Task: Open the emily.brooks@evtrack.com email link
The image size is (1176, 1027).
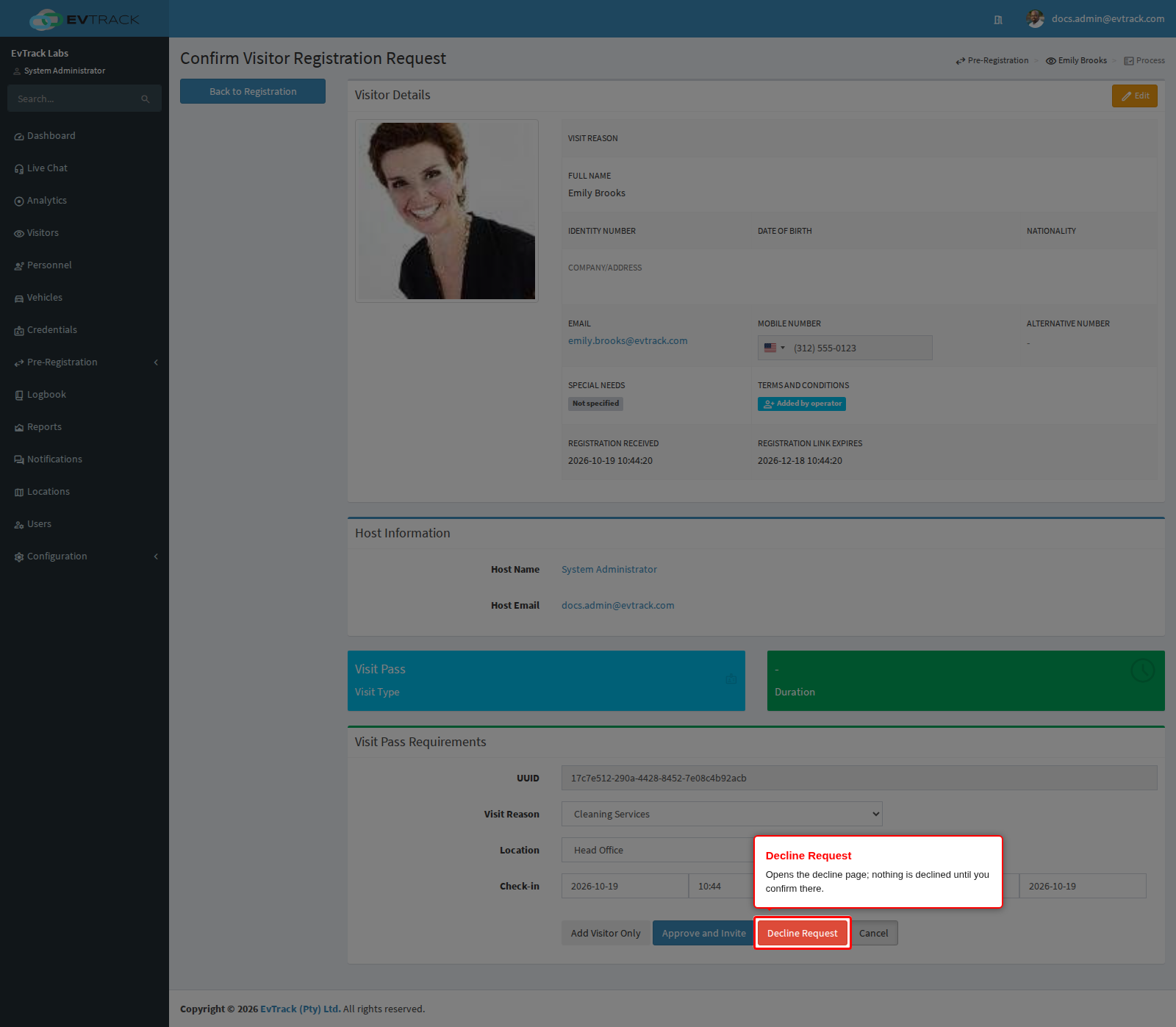Action: (628, 341)
